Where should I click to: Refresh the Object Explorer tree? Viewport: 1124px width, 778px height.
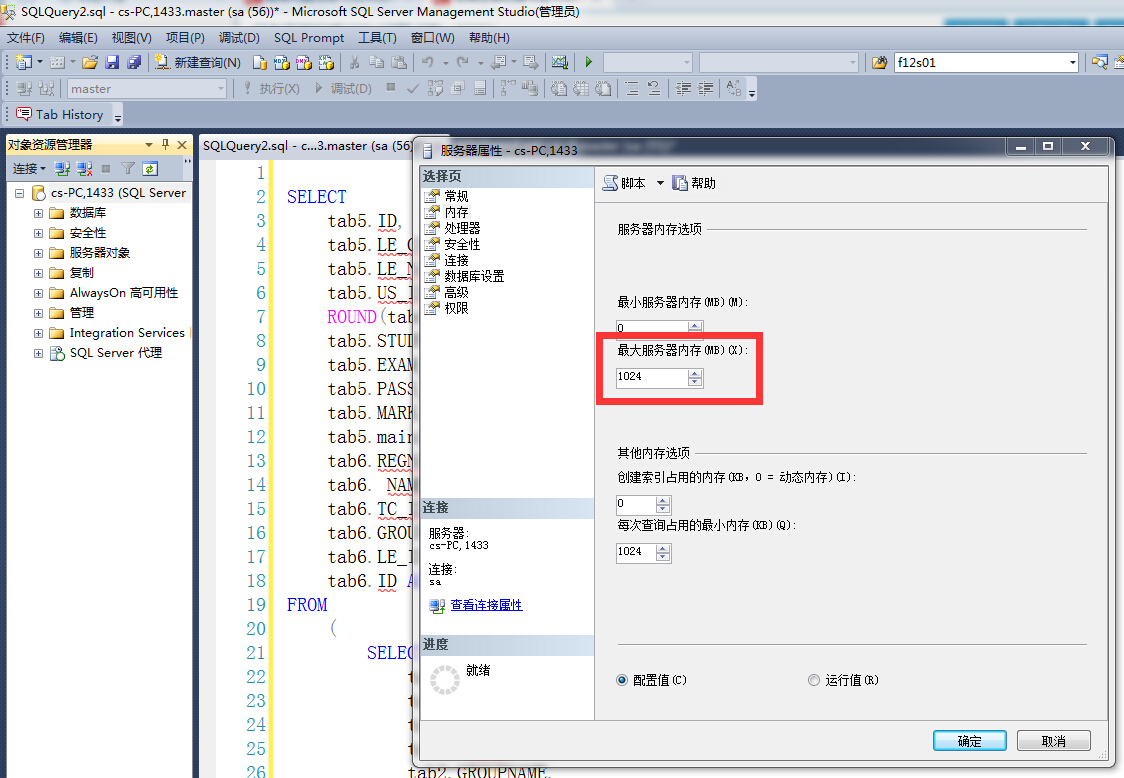(150, 169)
